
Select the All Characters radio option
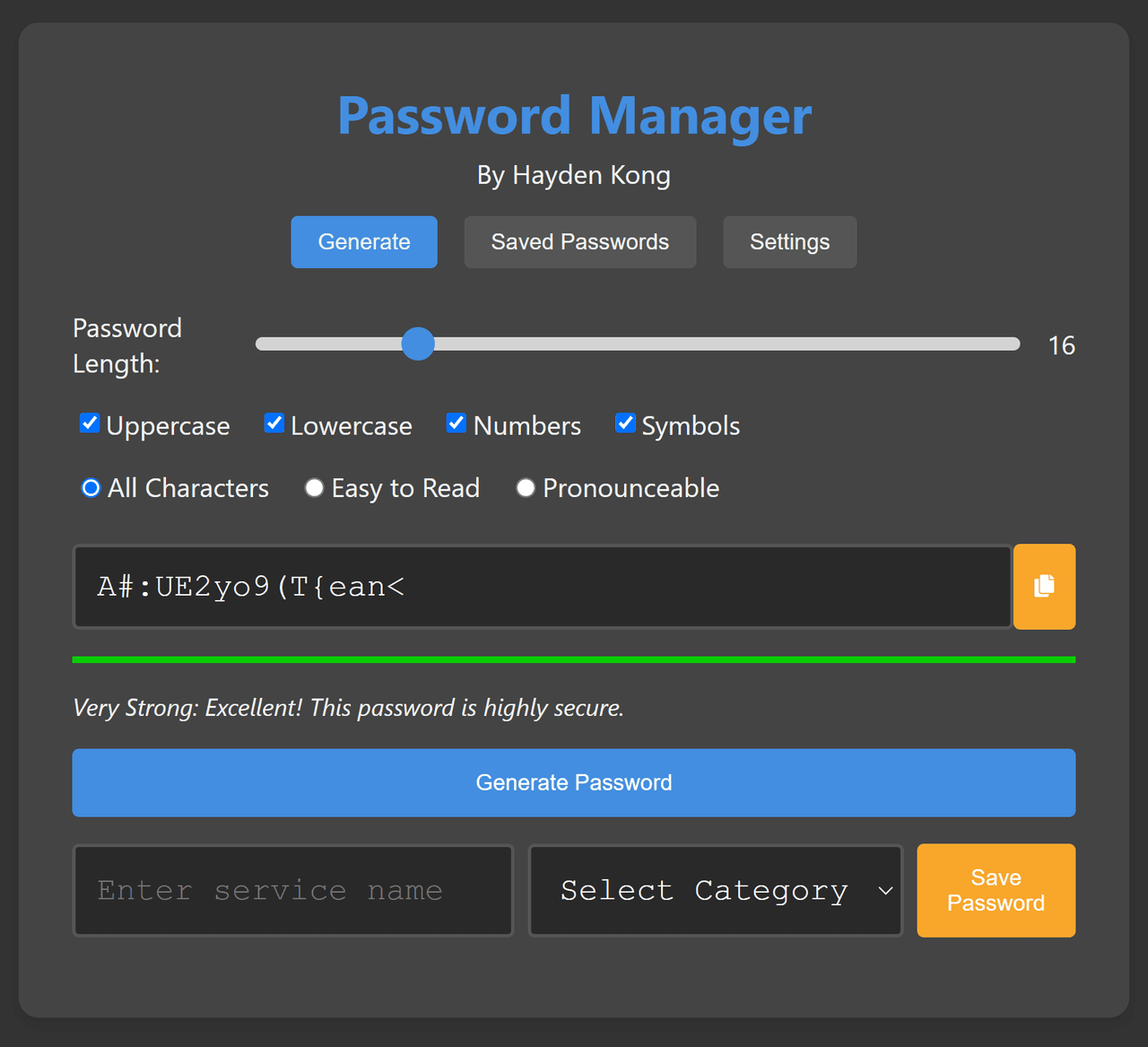[91, 488]
